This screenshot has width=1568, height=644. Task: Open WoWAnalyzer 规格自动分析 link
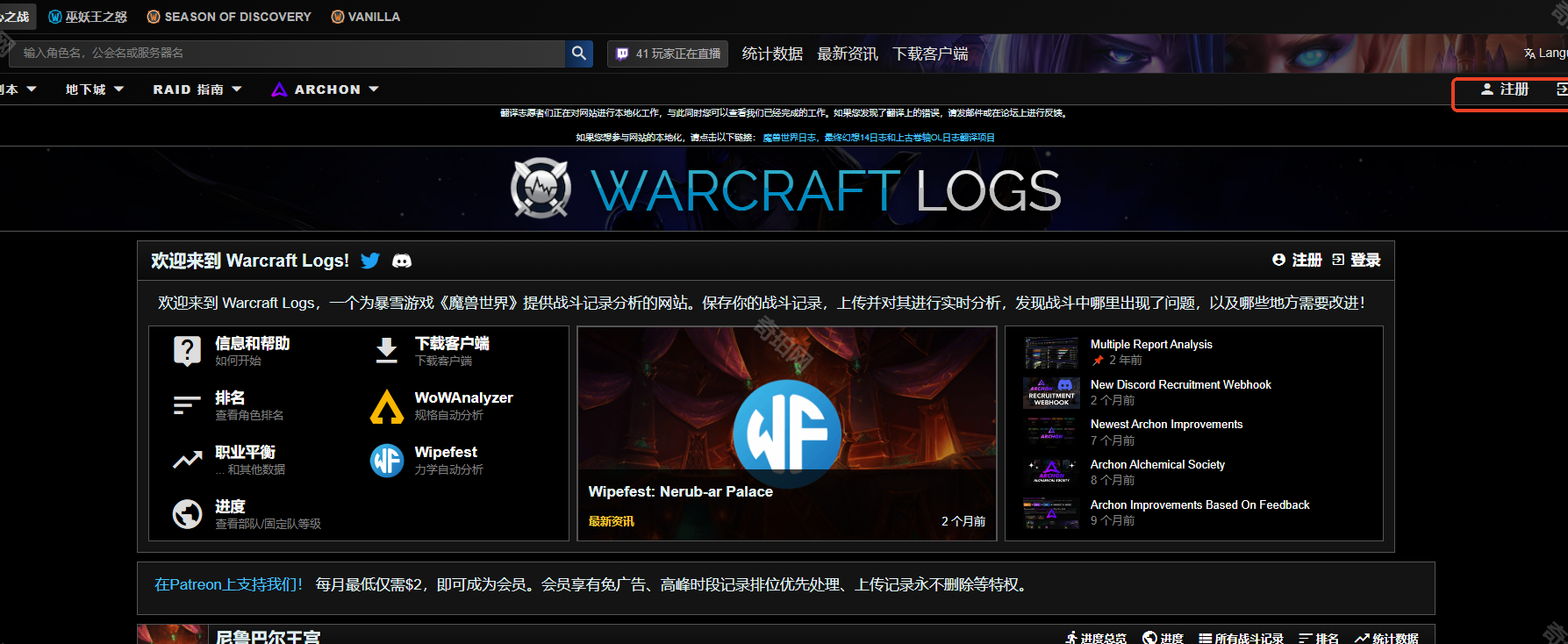[463, 405]
